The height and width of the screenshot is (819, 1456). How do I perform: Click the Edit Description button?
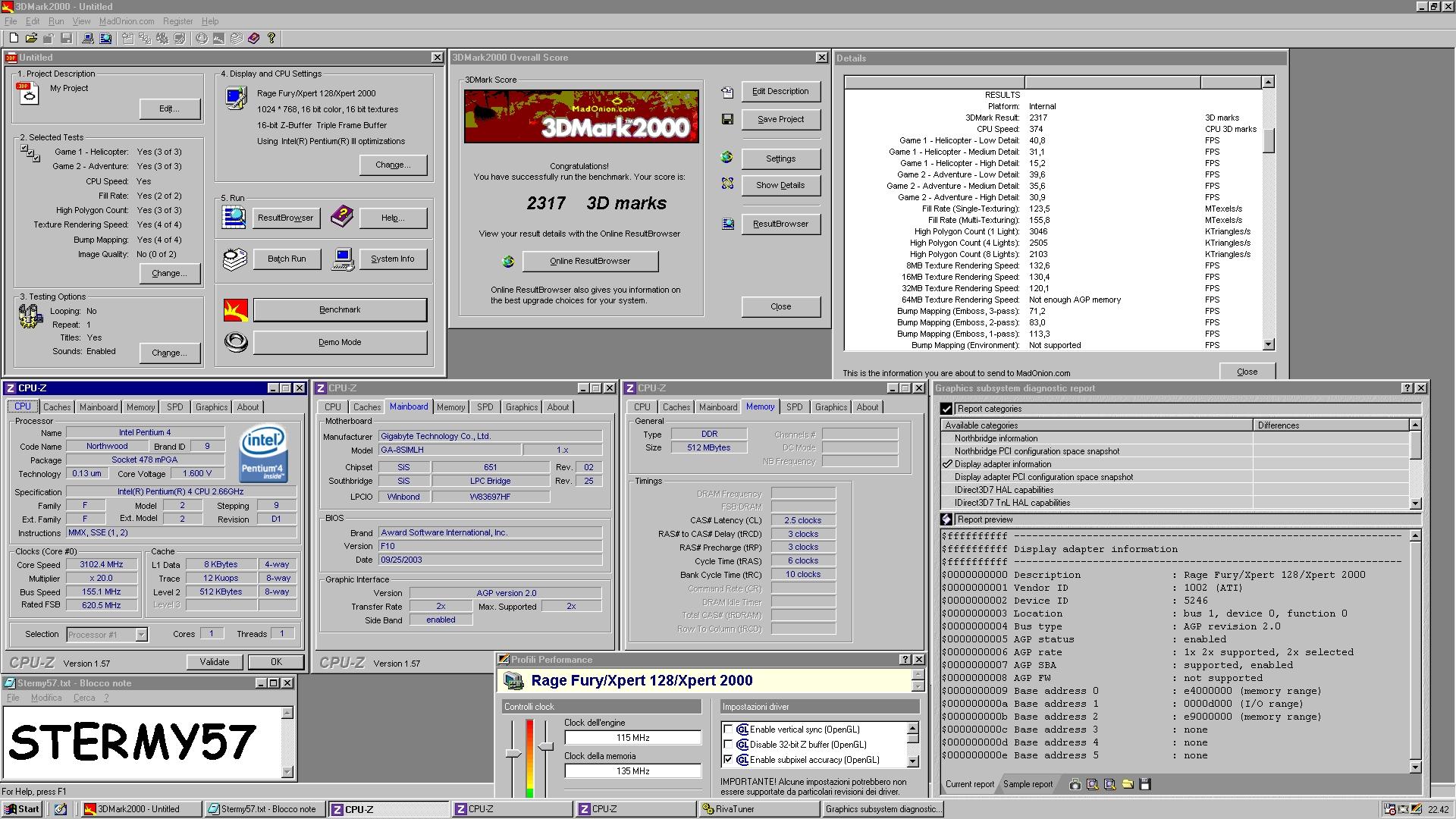click(780, 92)
